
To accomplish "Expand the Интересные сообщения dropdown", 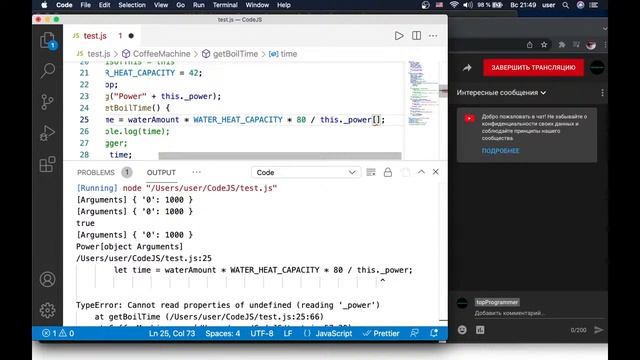I will point(501,93).
